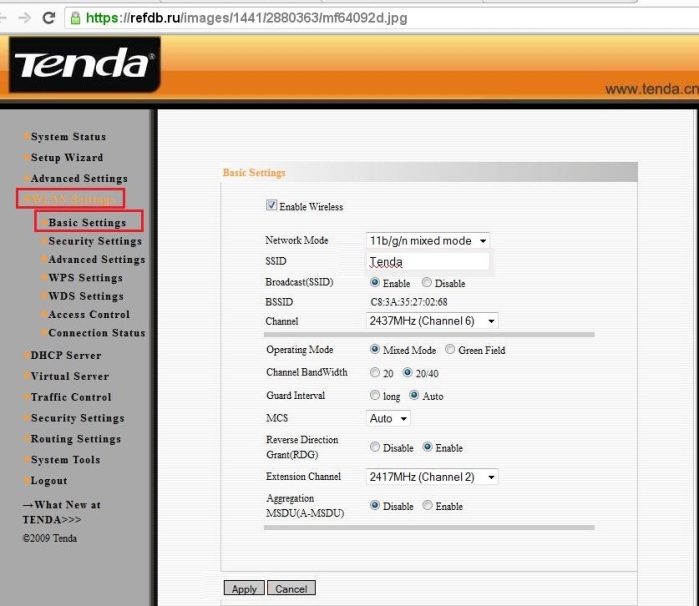The image size is (699, 606).
Task: Click the browser forward arrow
Action: [25, 18]
